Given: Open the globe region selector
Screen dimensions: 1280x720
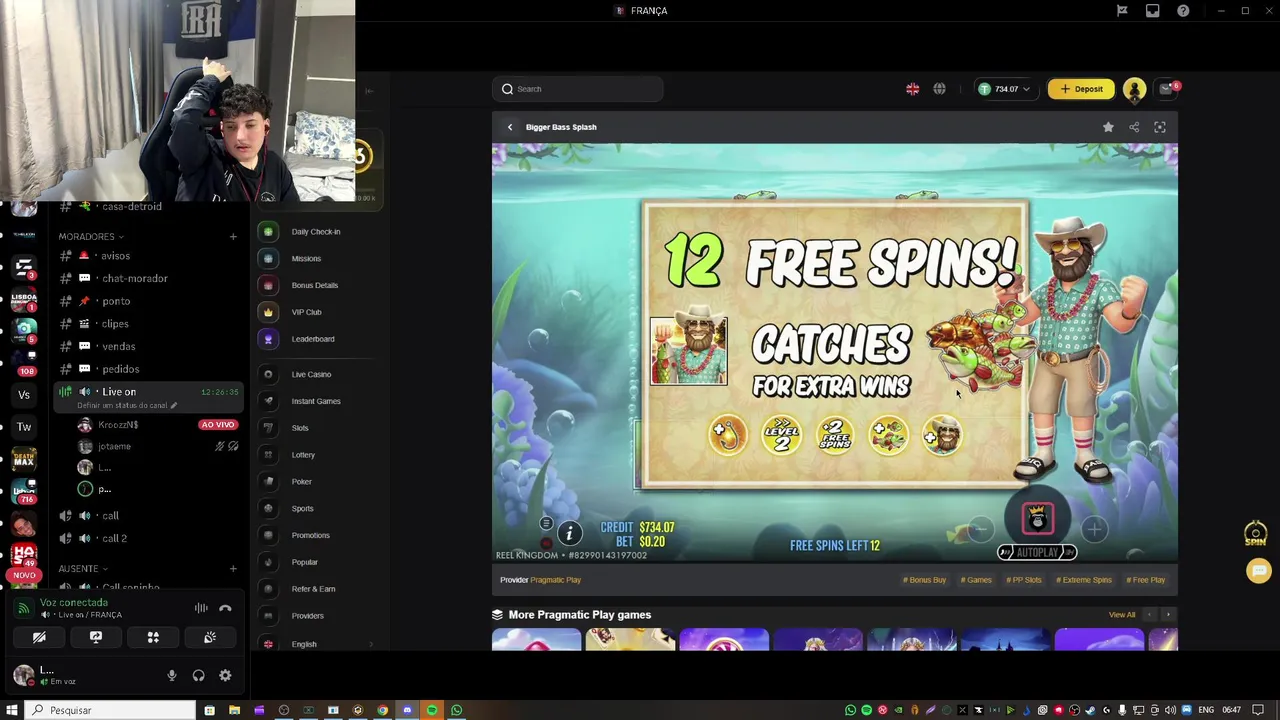Looking at the screenshot, I should [x=939, y=89].
